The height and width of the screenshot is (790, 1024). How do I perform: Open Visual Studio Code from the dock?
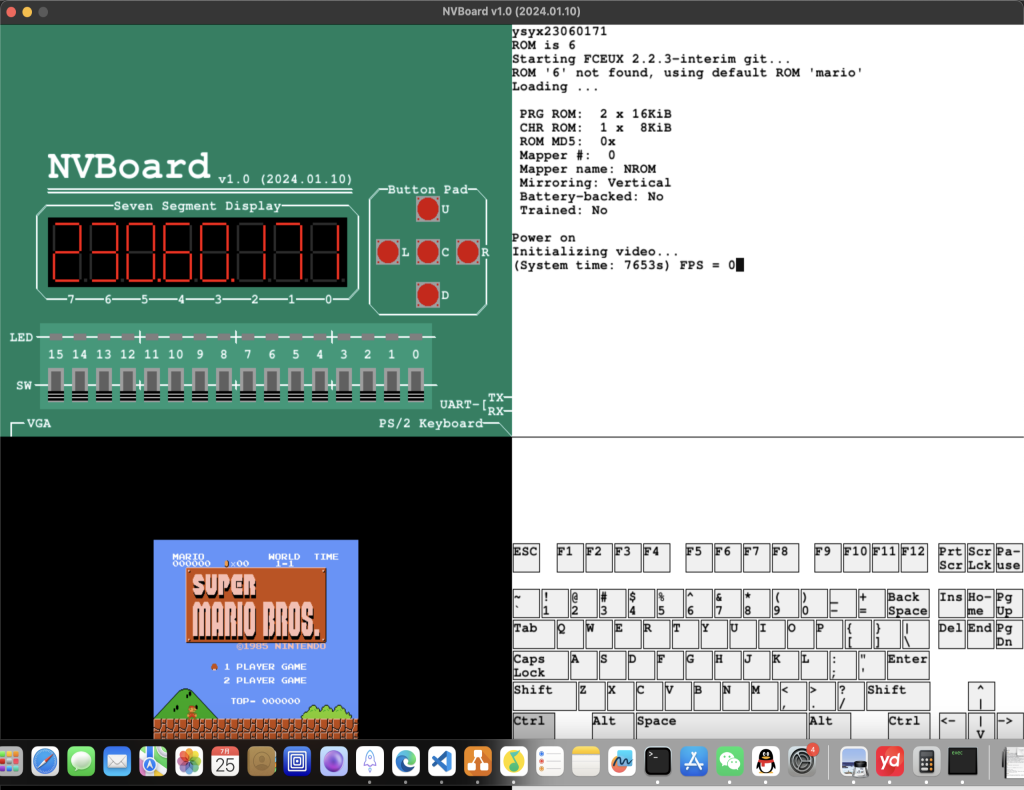point(441,761)
